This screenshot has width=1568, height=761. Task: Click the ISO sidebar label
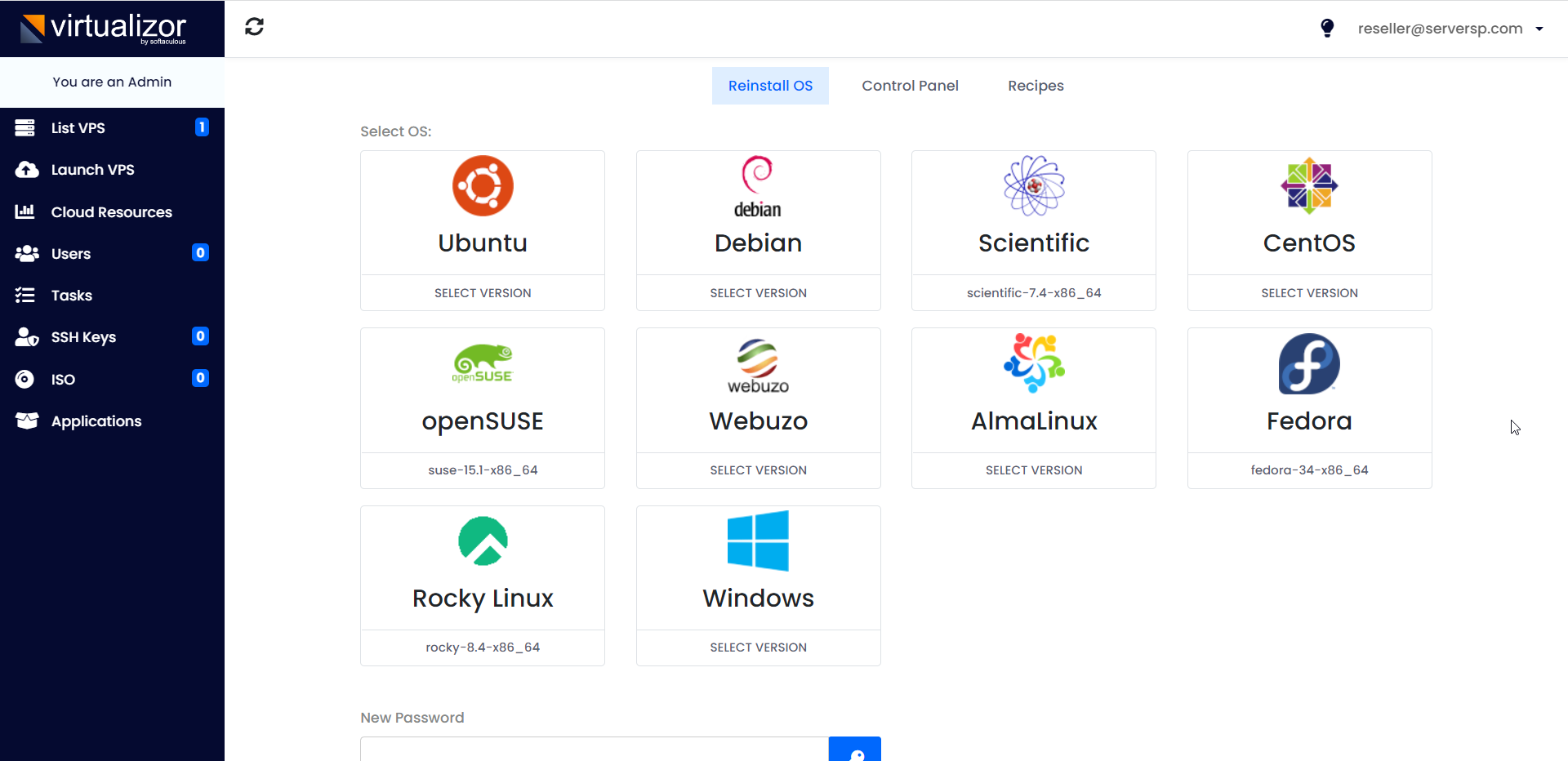click(x=63, y=379)
